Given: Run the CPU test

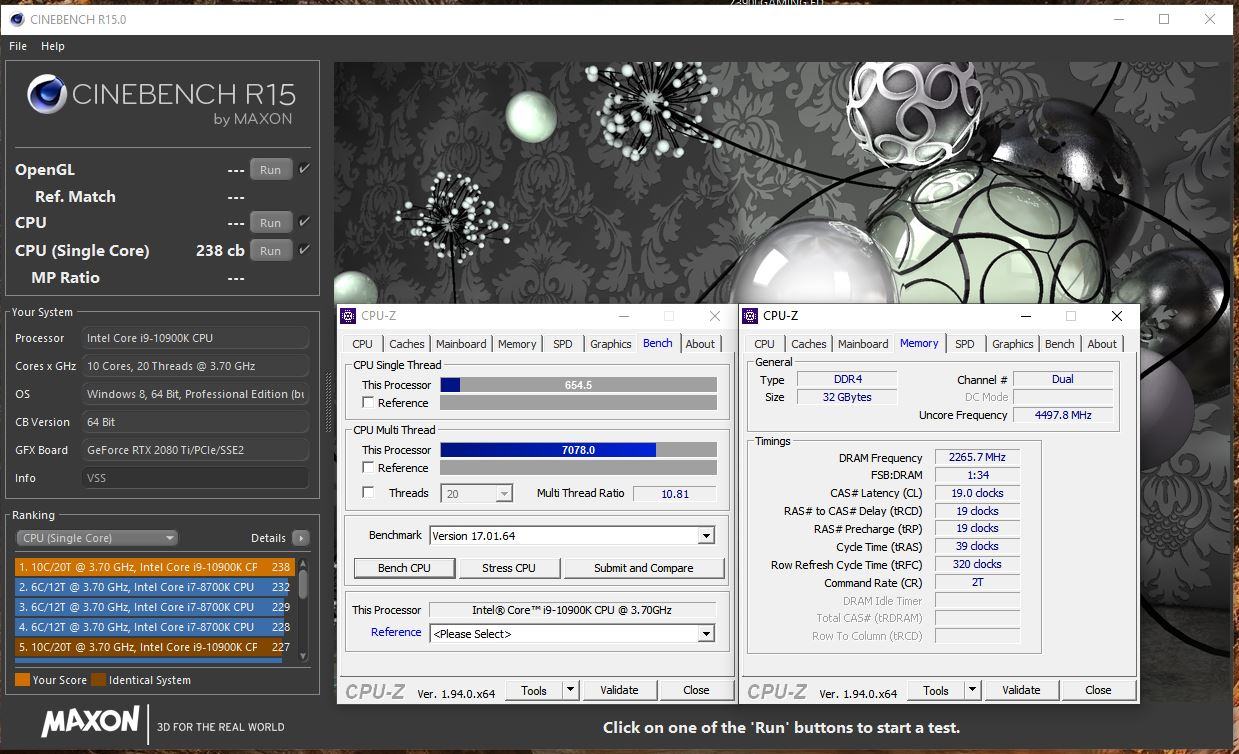Looking at the screenshot, I should coord(271,223).
